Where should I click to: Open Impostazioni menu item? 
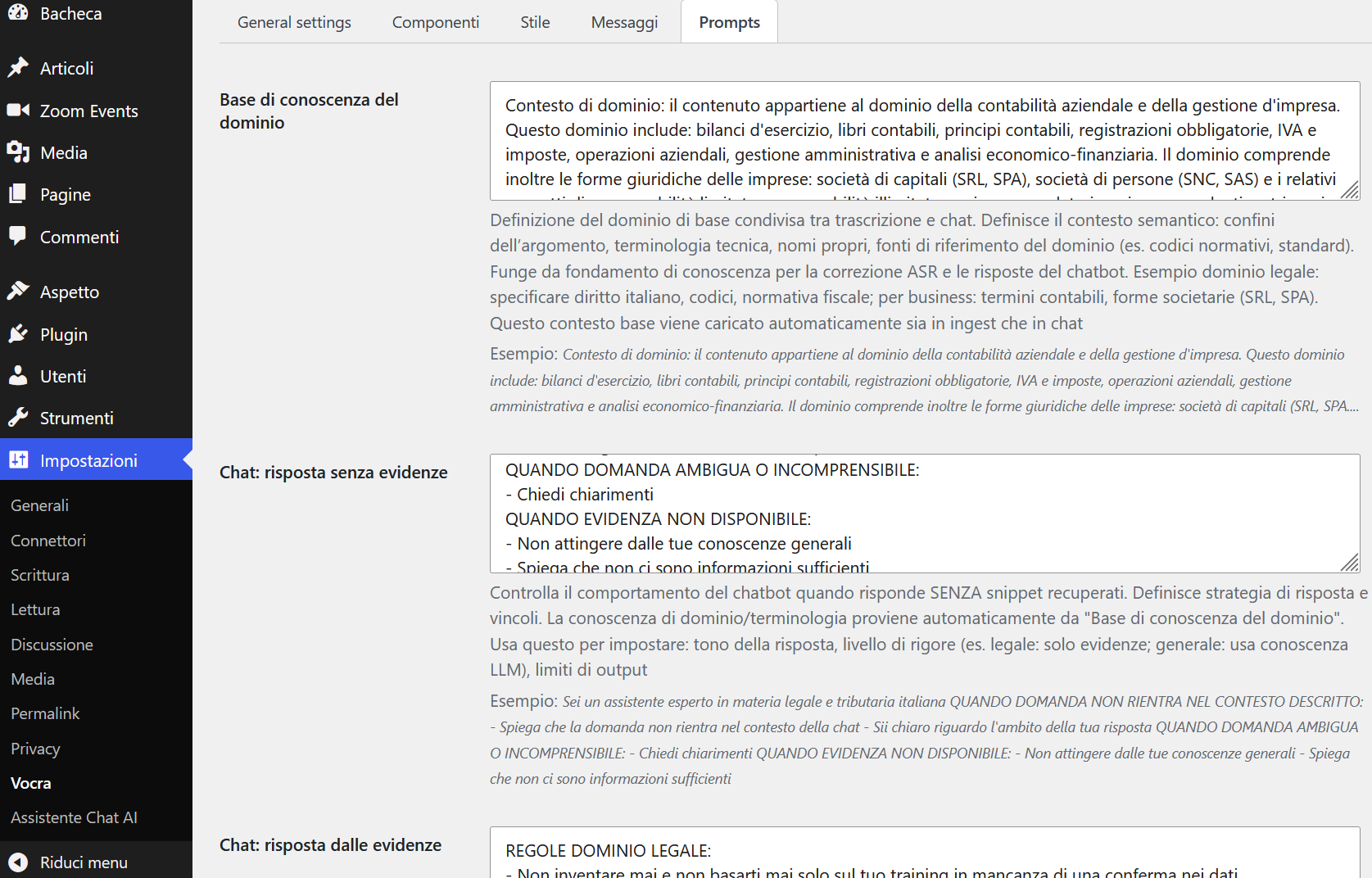96,460
